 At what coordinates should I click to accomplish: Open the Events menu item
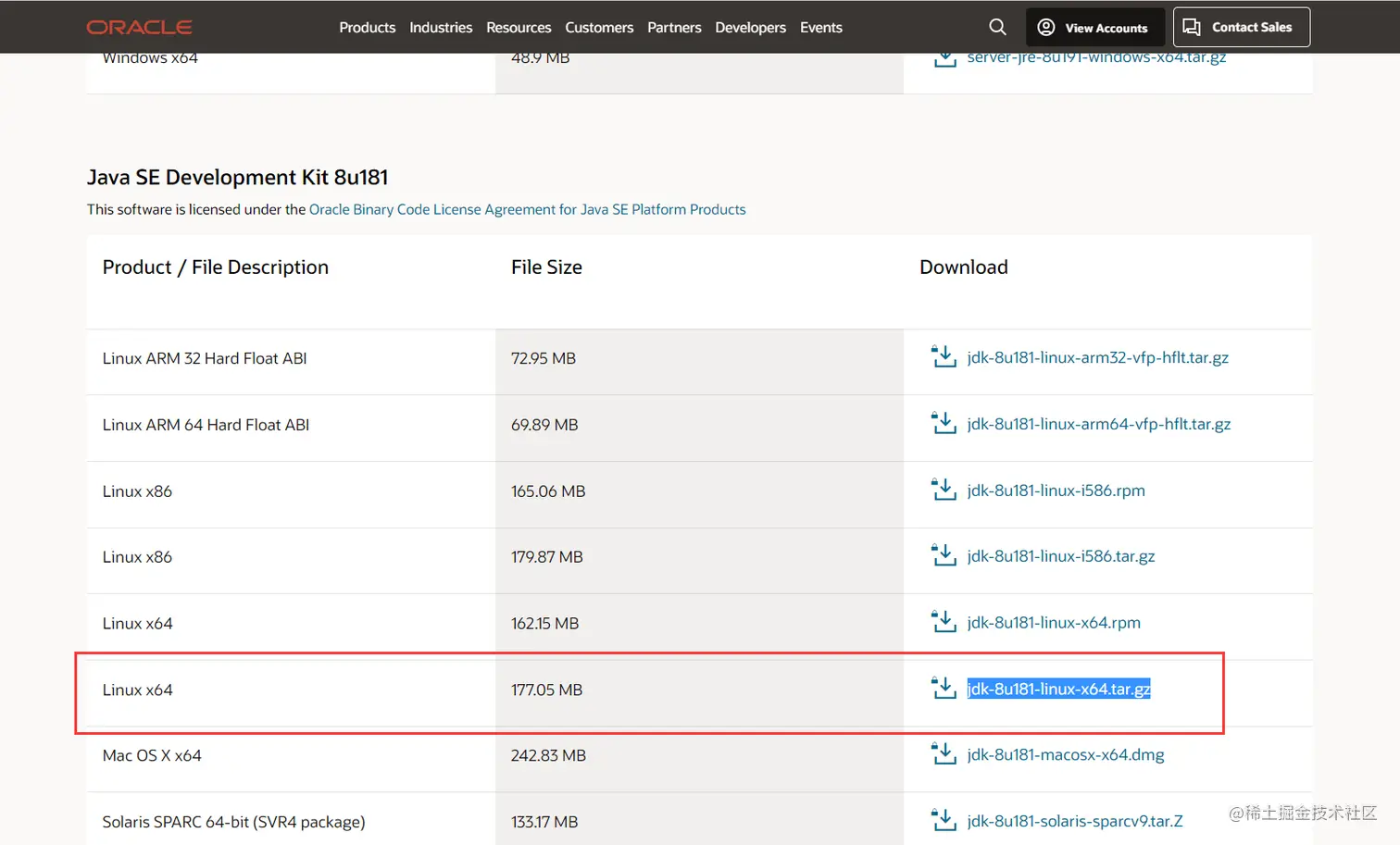click(821, 28)
